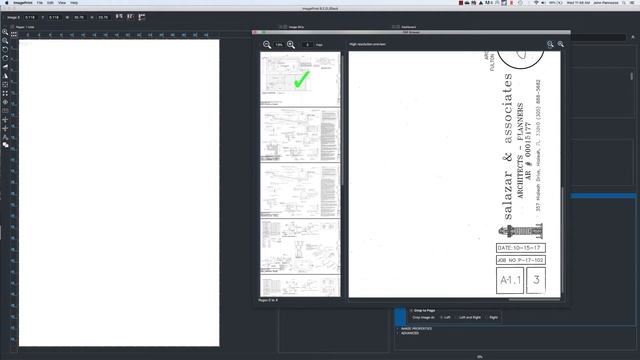The height and width of the screenshot is (360, 640).
Task: Edit the image height field
Action: point(103,18)
